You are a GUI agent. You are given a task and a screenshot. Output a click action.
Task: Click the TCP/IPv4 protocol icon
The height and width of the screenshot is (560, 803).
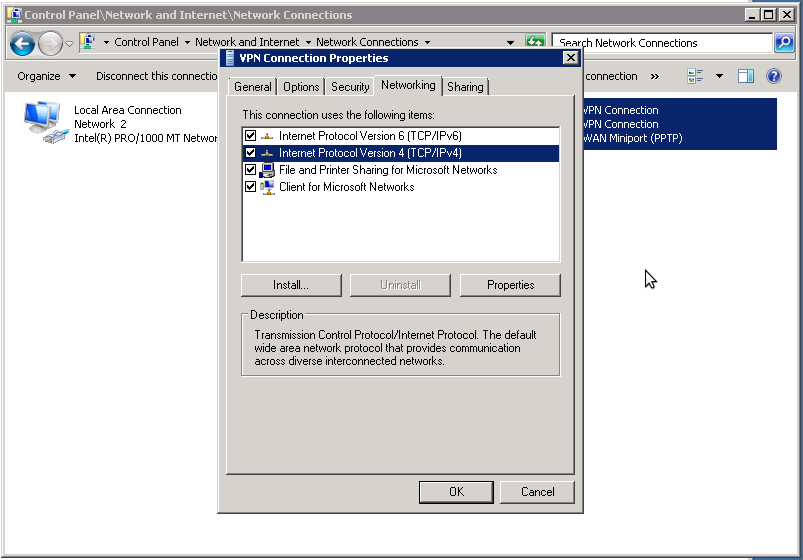point(267,153)
